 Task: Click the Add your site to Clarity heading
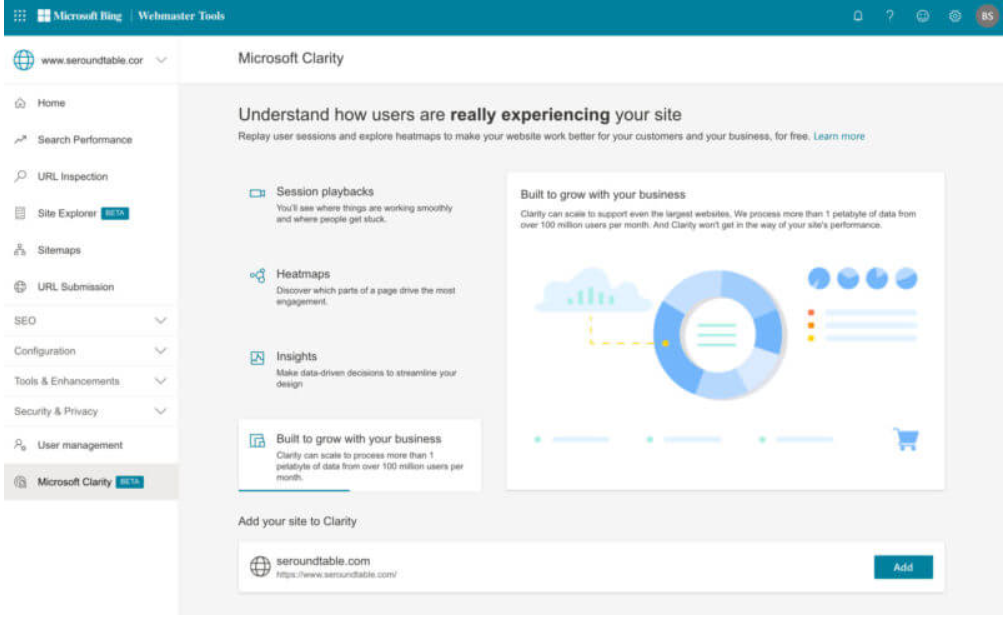(x=297, y=521)
